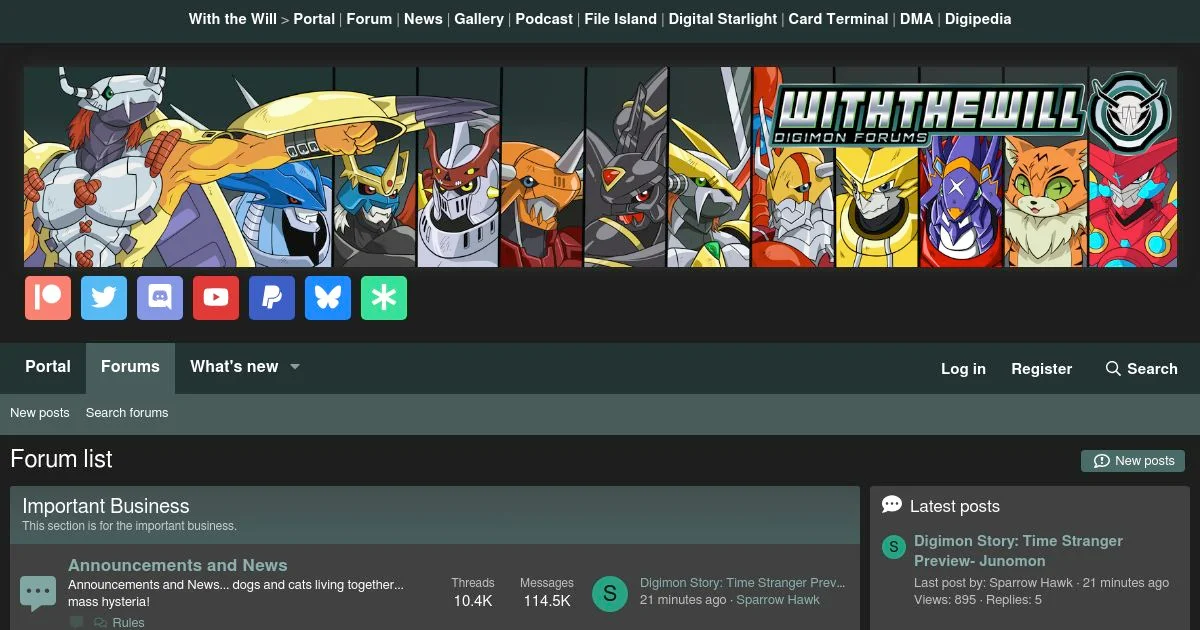Open Card Terminal in the top bar

[x=838, y=19]
